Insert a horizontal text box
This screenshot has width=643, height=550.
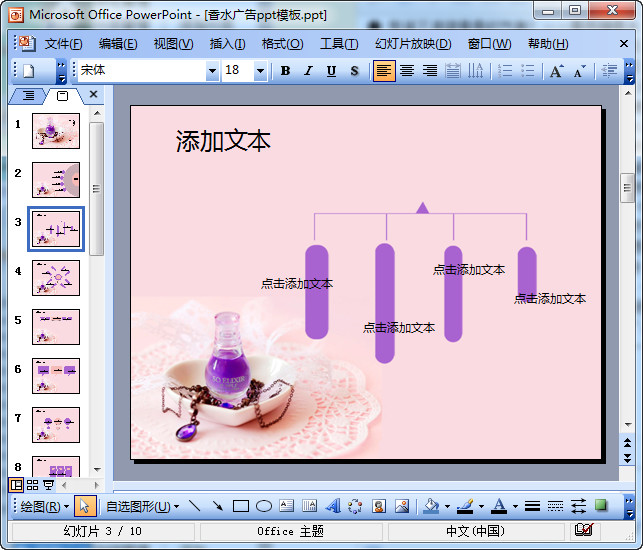(x=287, y=506)
